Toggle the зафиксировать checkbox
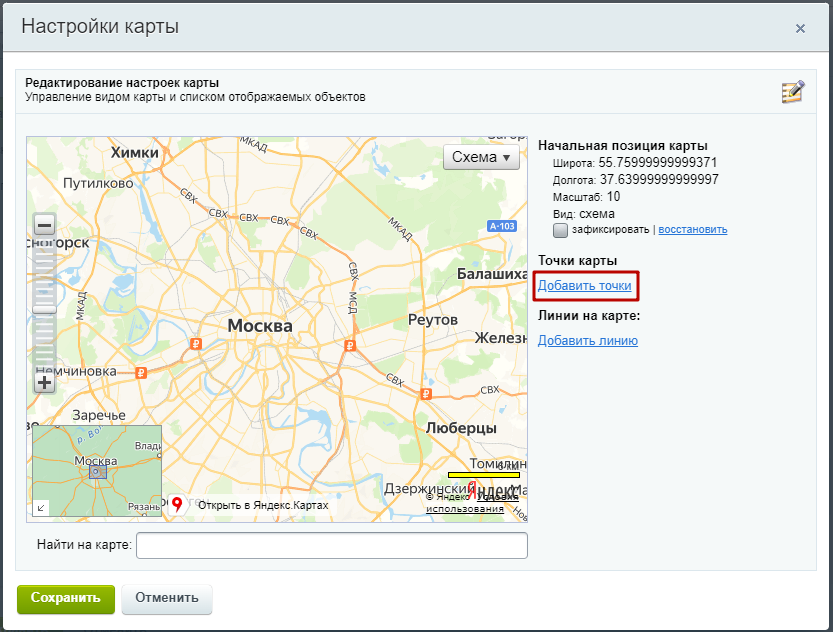This screenshot has height=632, width=833. click(560, 230)
